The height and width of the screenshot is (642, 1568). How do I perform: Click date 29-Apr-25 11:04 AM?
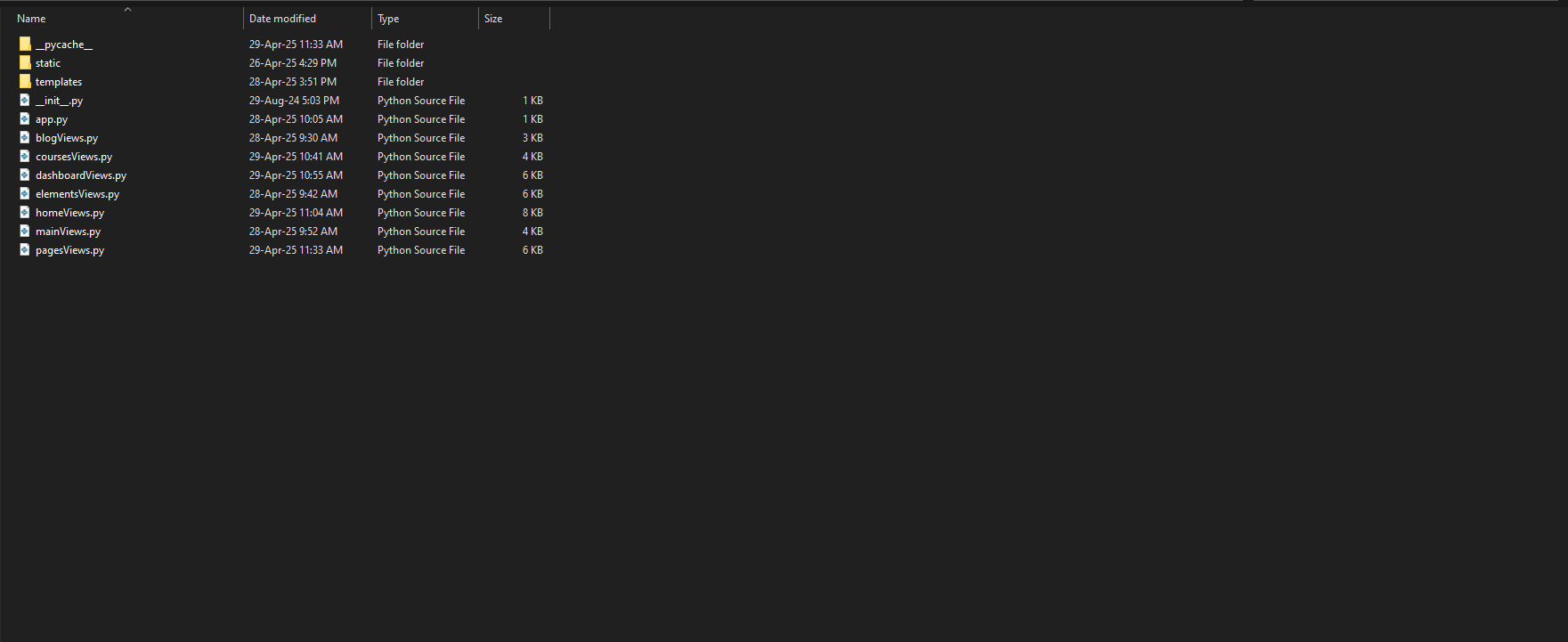point(296,213)
